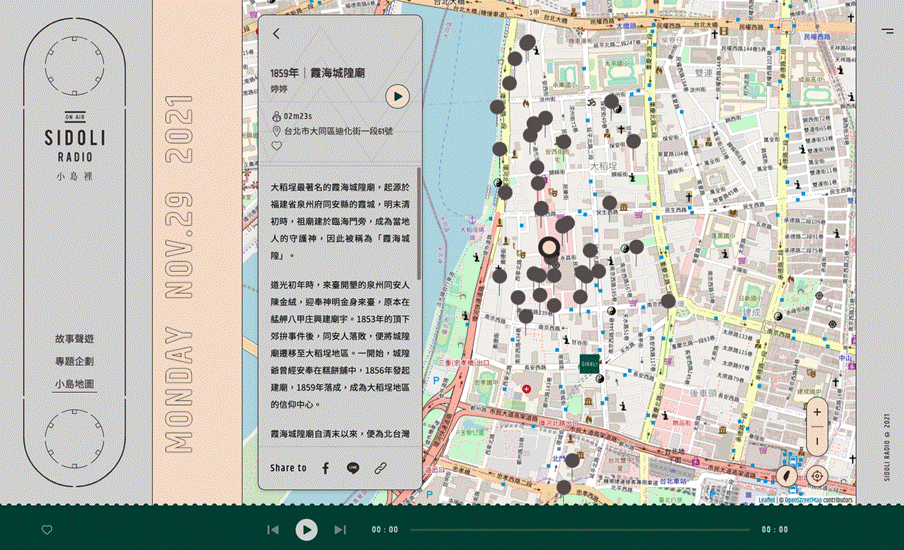
Task: Toggle the heart in the bottom player bar
Action: coord(47,530)
